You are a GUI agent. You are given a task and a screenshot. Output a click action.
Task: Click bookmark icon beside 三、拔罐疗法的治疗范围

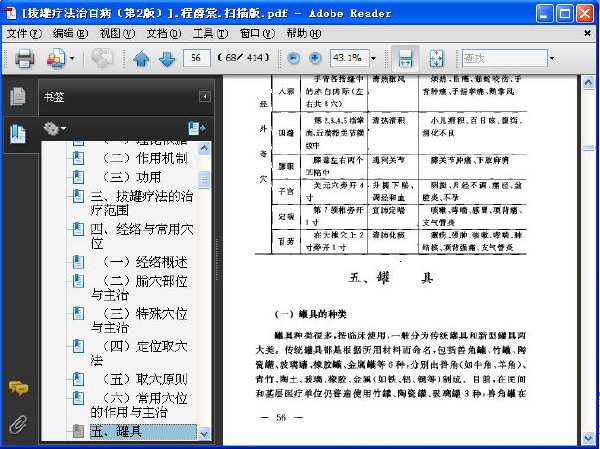pyautogui.click(x=78, y=196)
